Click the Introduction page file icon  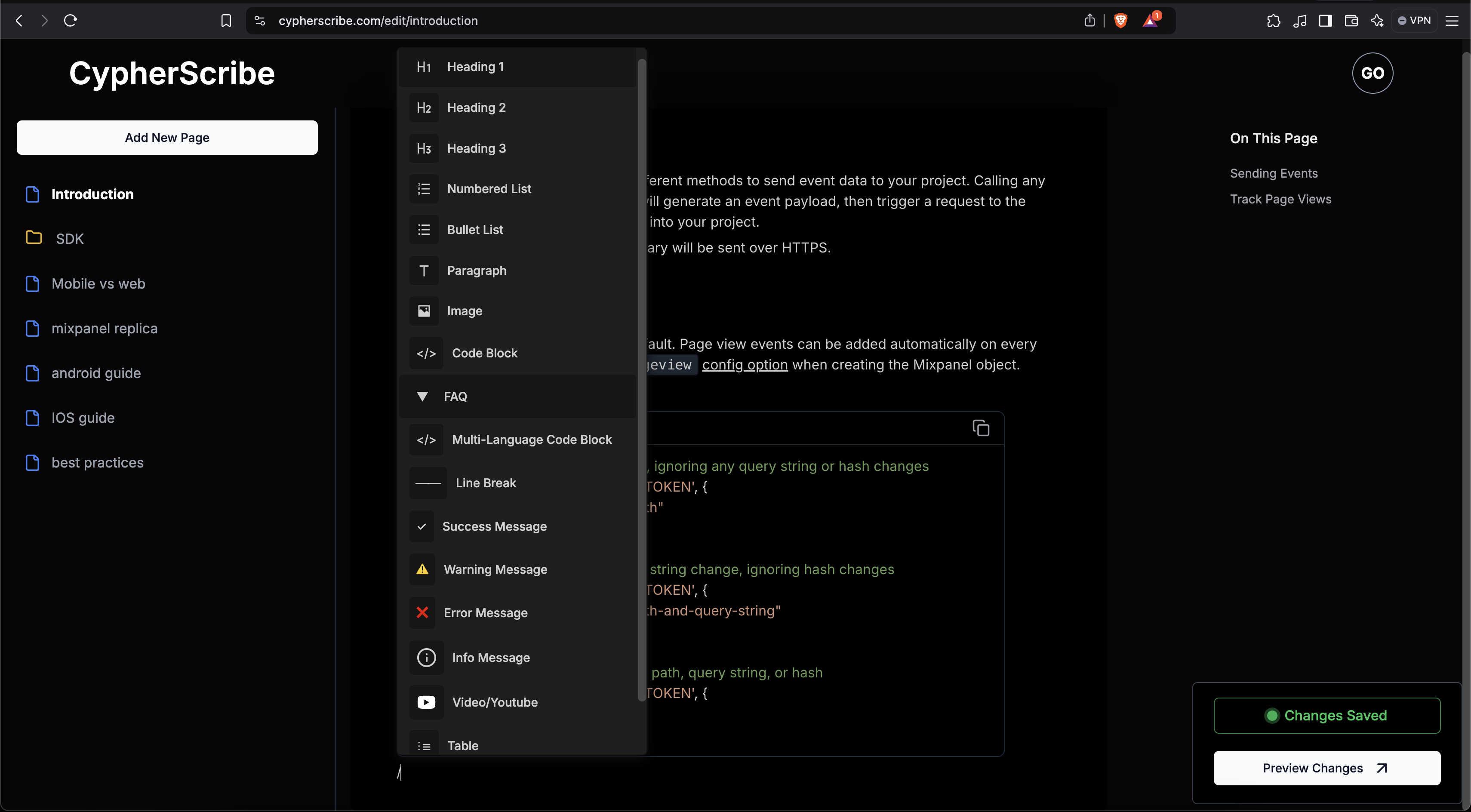33,194
